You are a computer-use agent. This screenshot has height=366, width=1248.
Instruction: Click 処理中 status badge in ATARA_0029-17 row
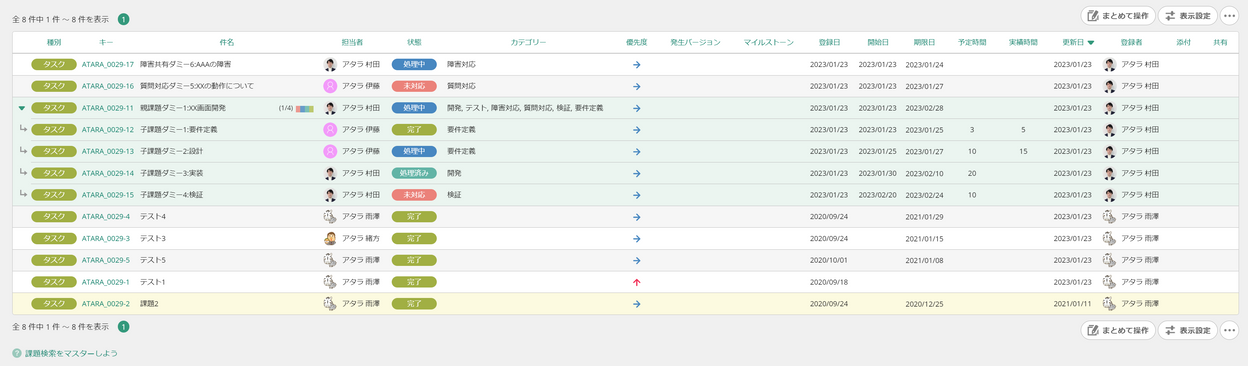(x=414, y=64)
